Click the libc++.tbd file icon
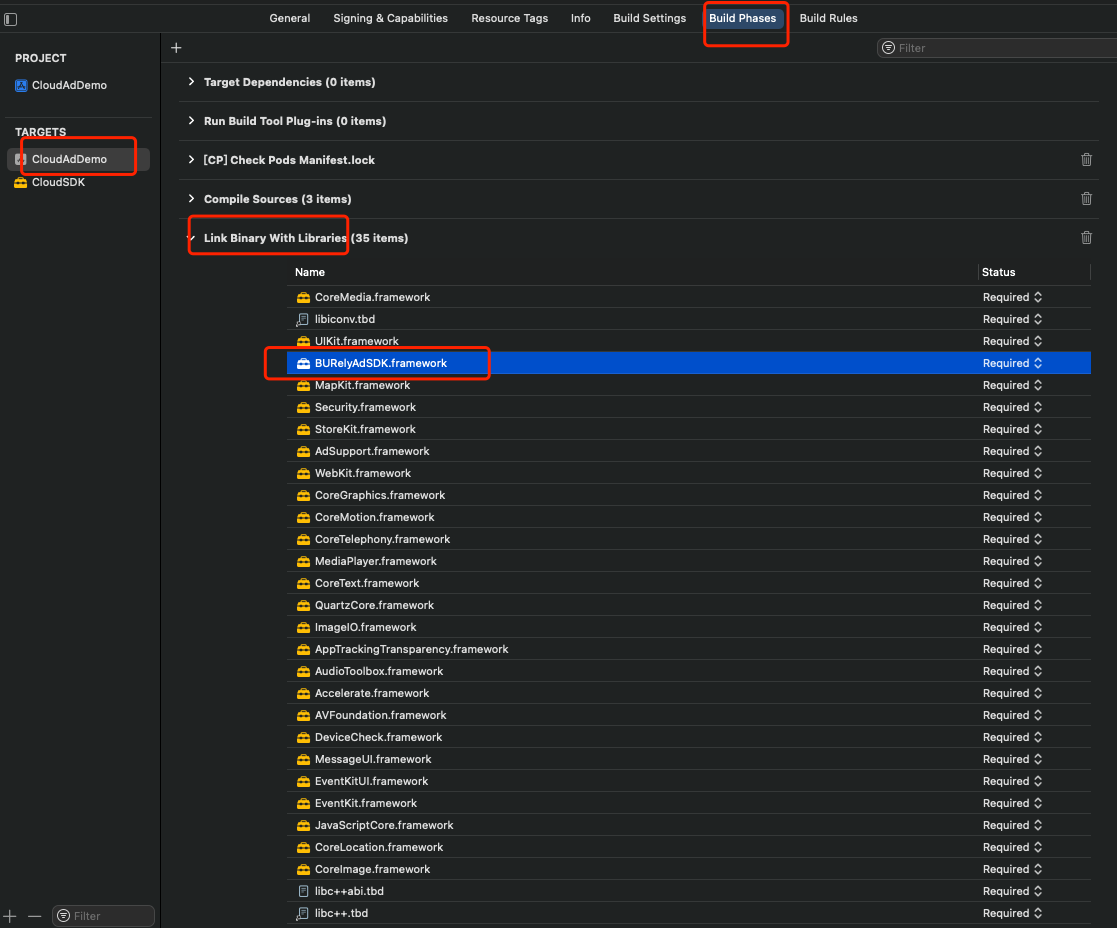Screen dimensions: 1117x928 pyautogui.click(x=303, y=914)
